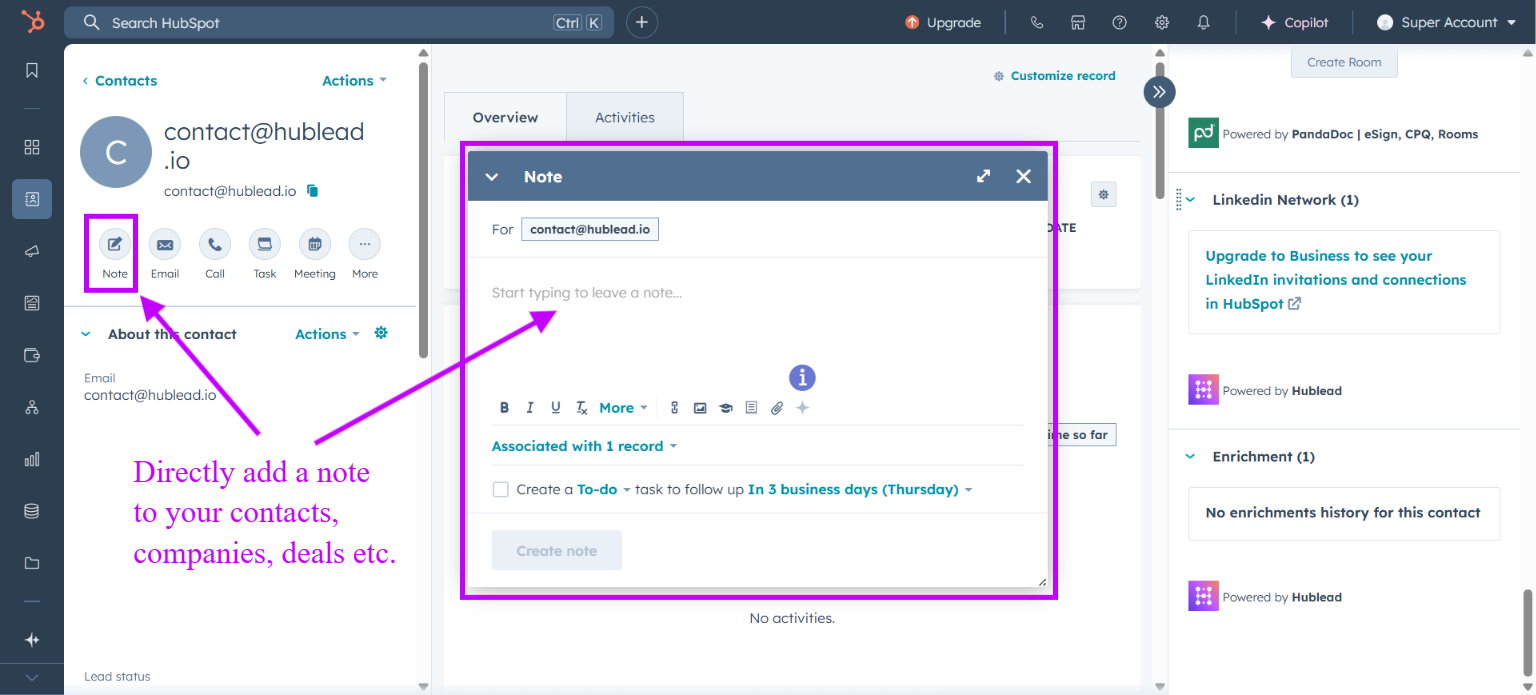The width and height of the screenshot is (1536, 695).
Task: Click the AI sparkle icon in editor toolbar
Action: (x=802, y=408)
